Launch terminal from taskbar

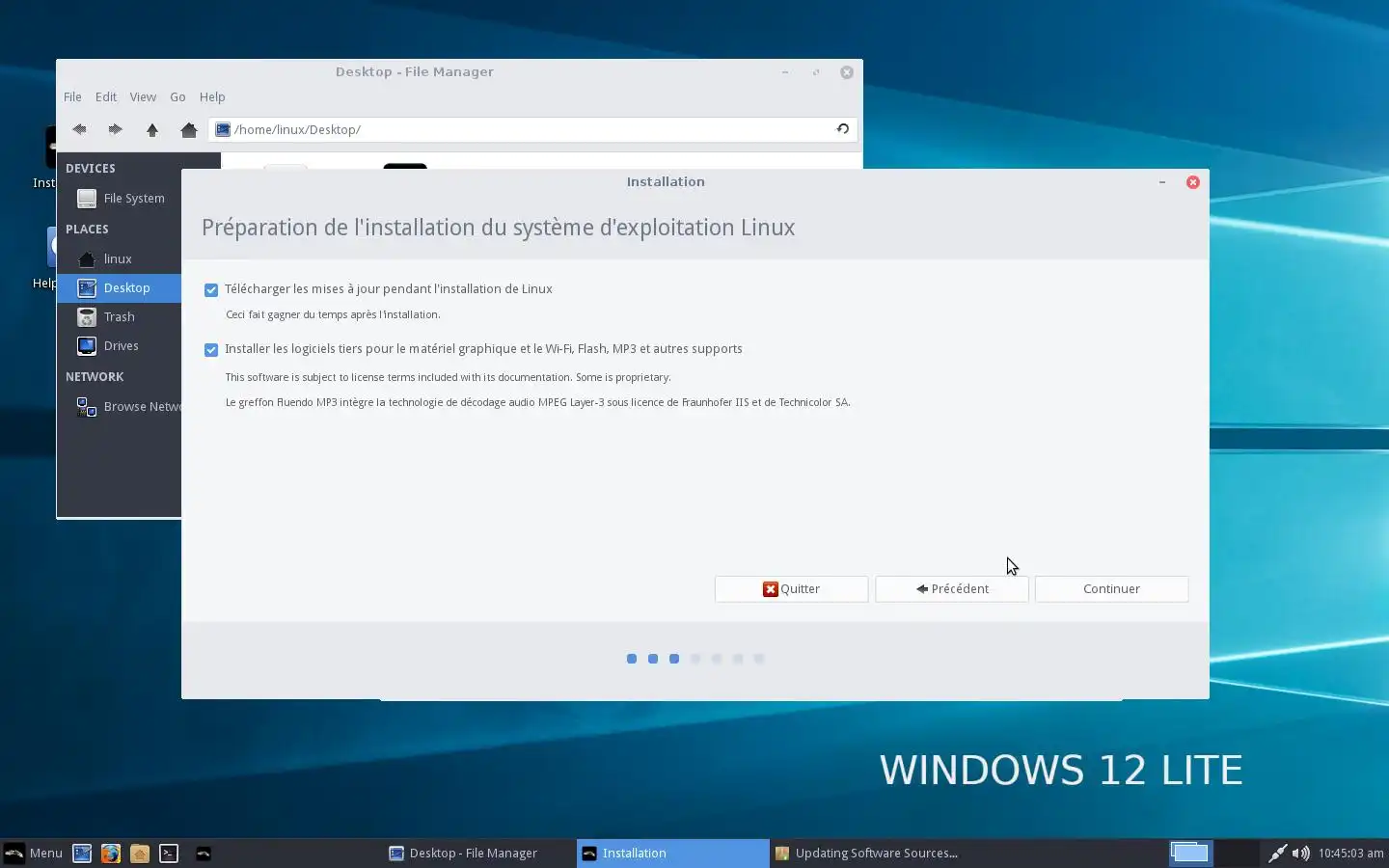[169, 854]
